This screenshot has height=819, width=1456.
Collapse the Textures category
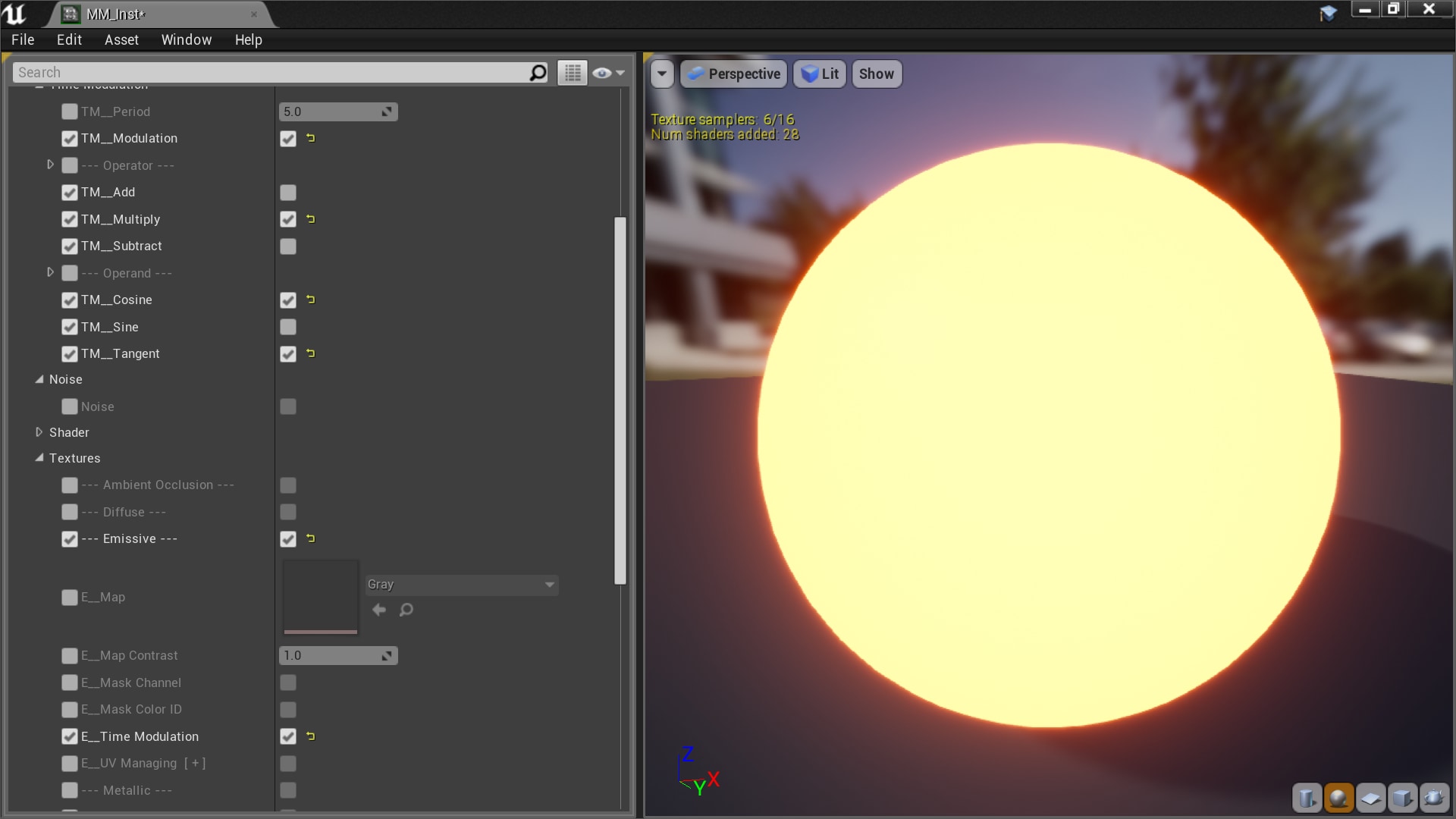coord(39,458)
